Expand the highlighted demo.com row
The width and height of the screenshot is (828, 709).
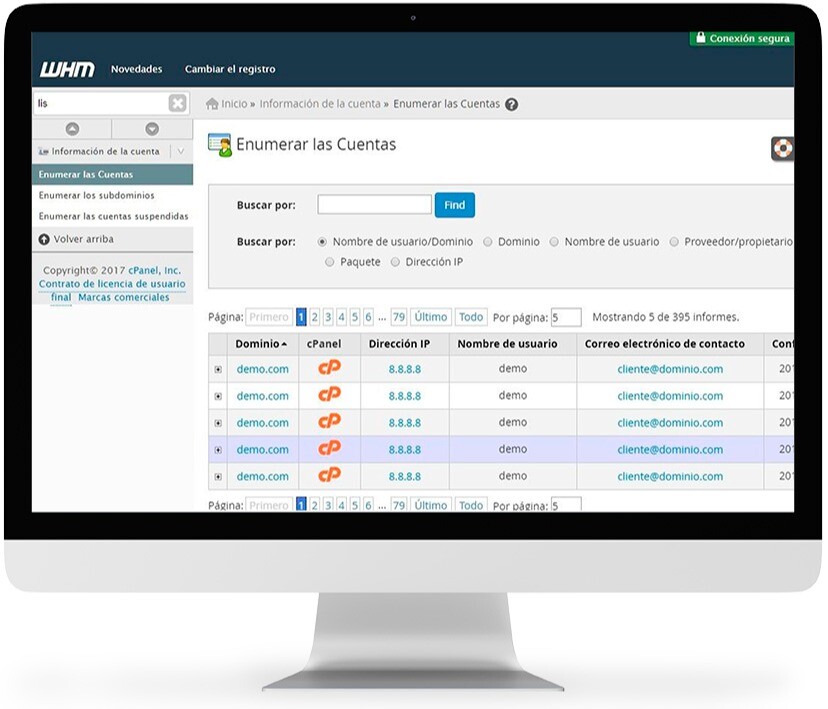point(218,449)
